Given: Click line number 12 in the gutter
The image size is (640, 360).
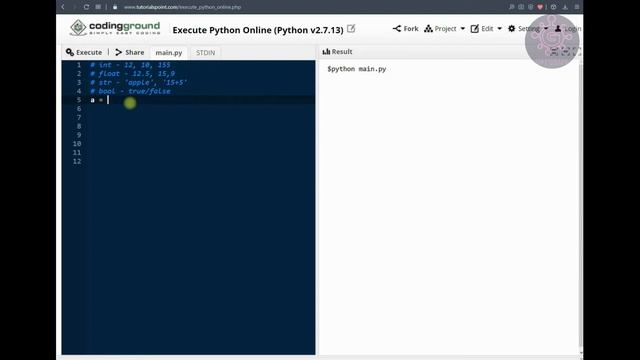Looking at the screenshot, I should point(77,161).
